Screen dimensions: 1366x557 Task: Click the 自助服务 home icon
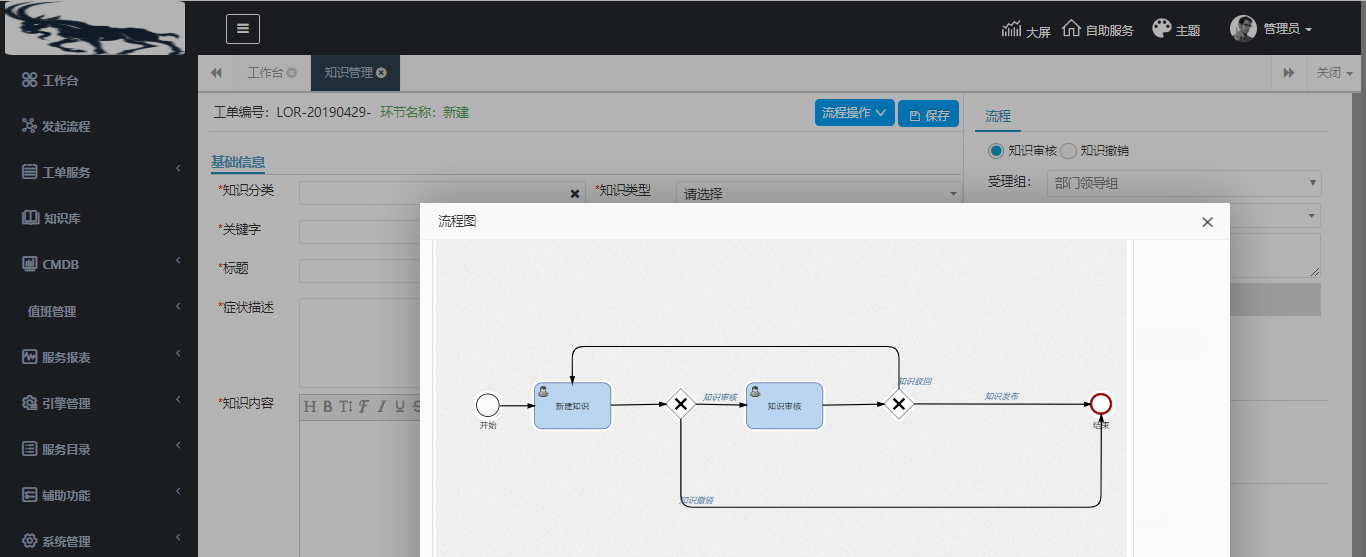[1071, 29]
